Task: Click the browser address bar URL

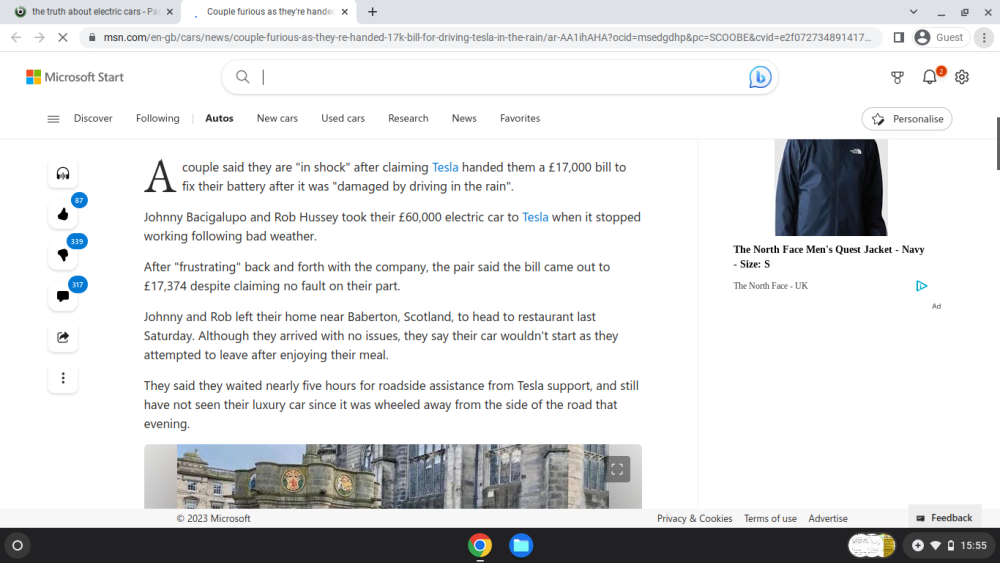Action: [487, 38]
